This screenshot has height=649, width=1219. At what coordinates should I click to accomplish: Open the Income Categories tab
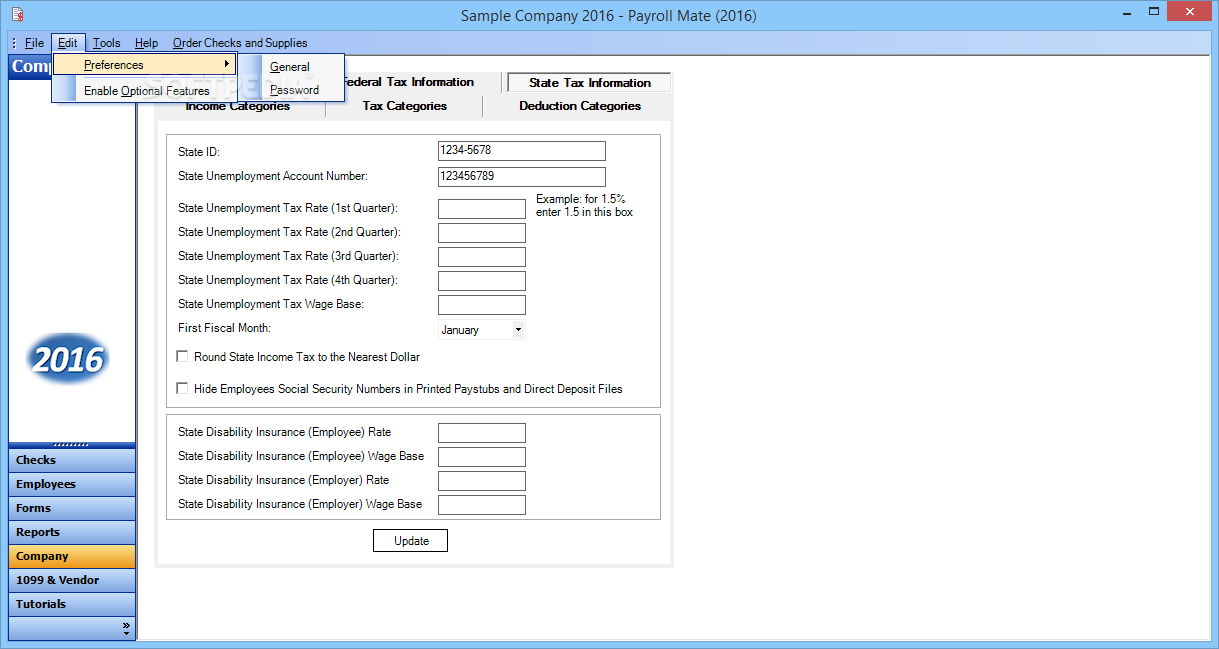click(x=238, y=106)
